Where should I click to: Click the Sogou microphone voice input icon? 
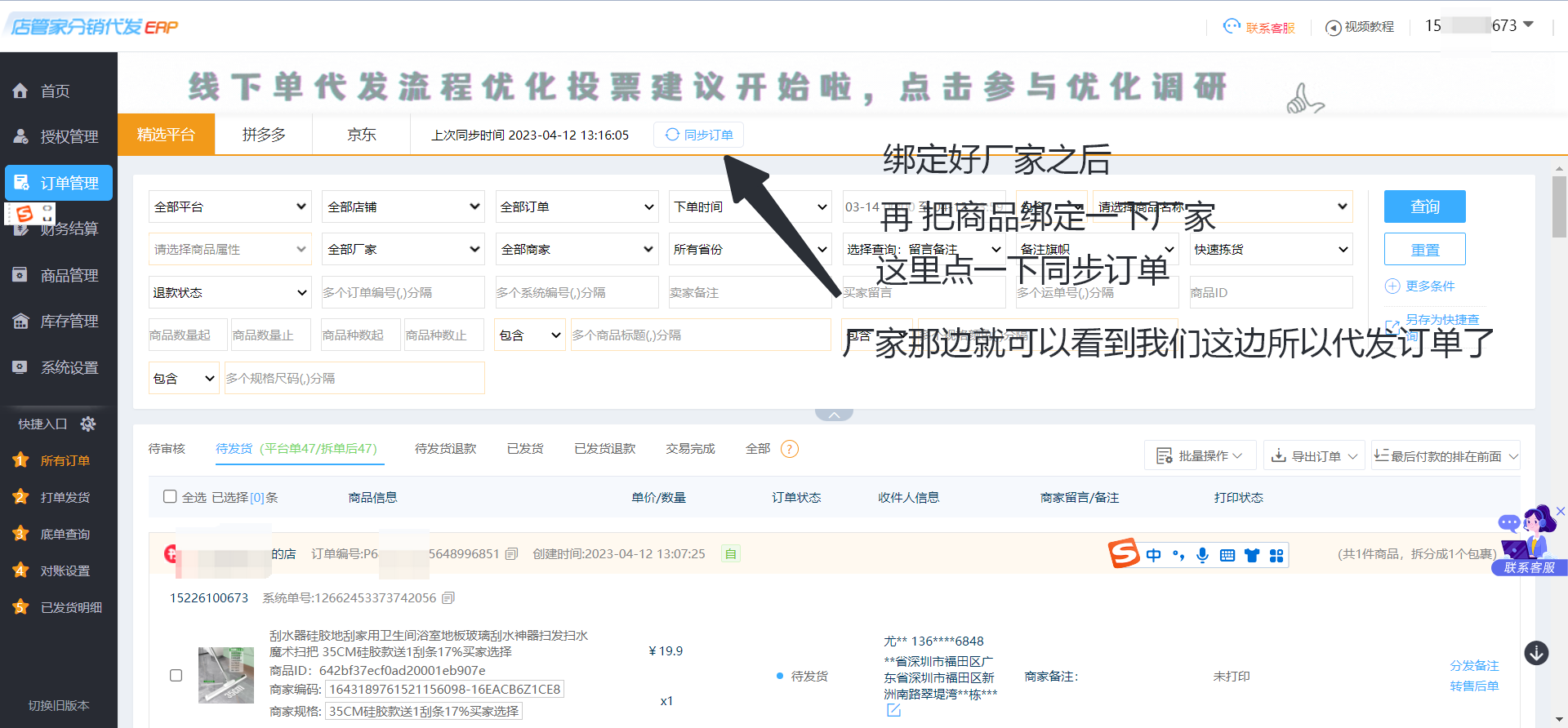tap(1202, 556)
